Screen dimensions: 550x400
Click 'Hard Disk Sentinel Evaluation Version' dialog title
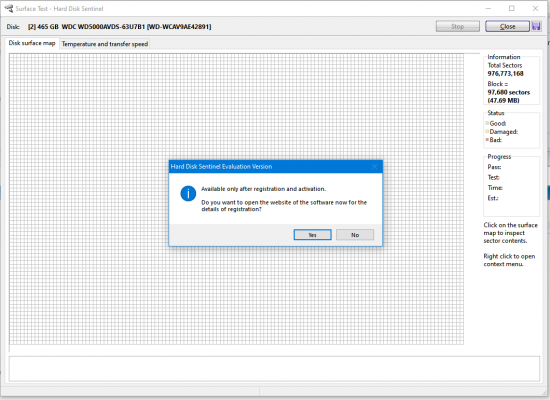(221, 166)
